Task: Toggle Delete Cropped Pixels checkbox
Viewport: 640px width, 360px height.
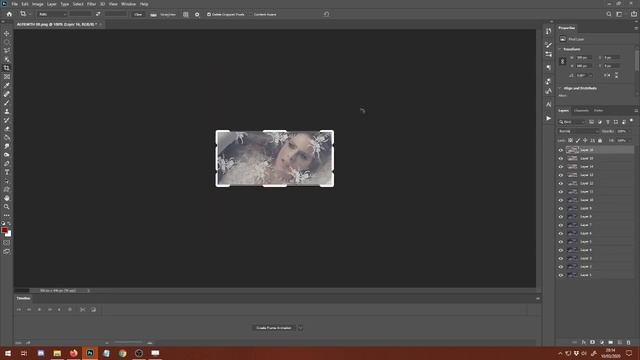Action: pyautogui.click(x=209, y=14)
